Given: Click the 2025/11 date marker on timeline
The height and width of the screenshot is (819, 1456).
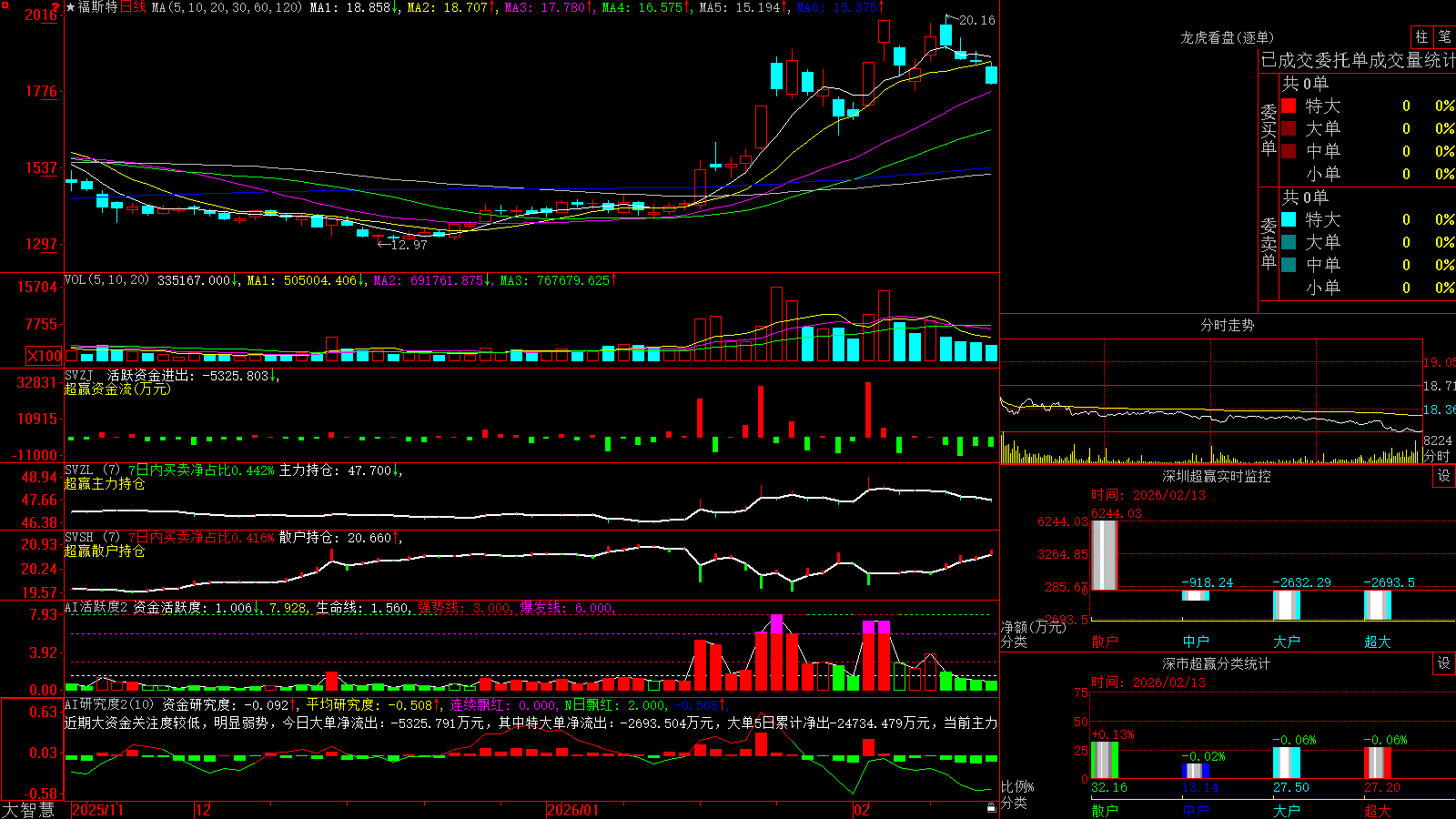Looking at the screenshot, I should coord(97,810).
